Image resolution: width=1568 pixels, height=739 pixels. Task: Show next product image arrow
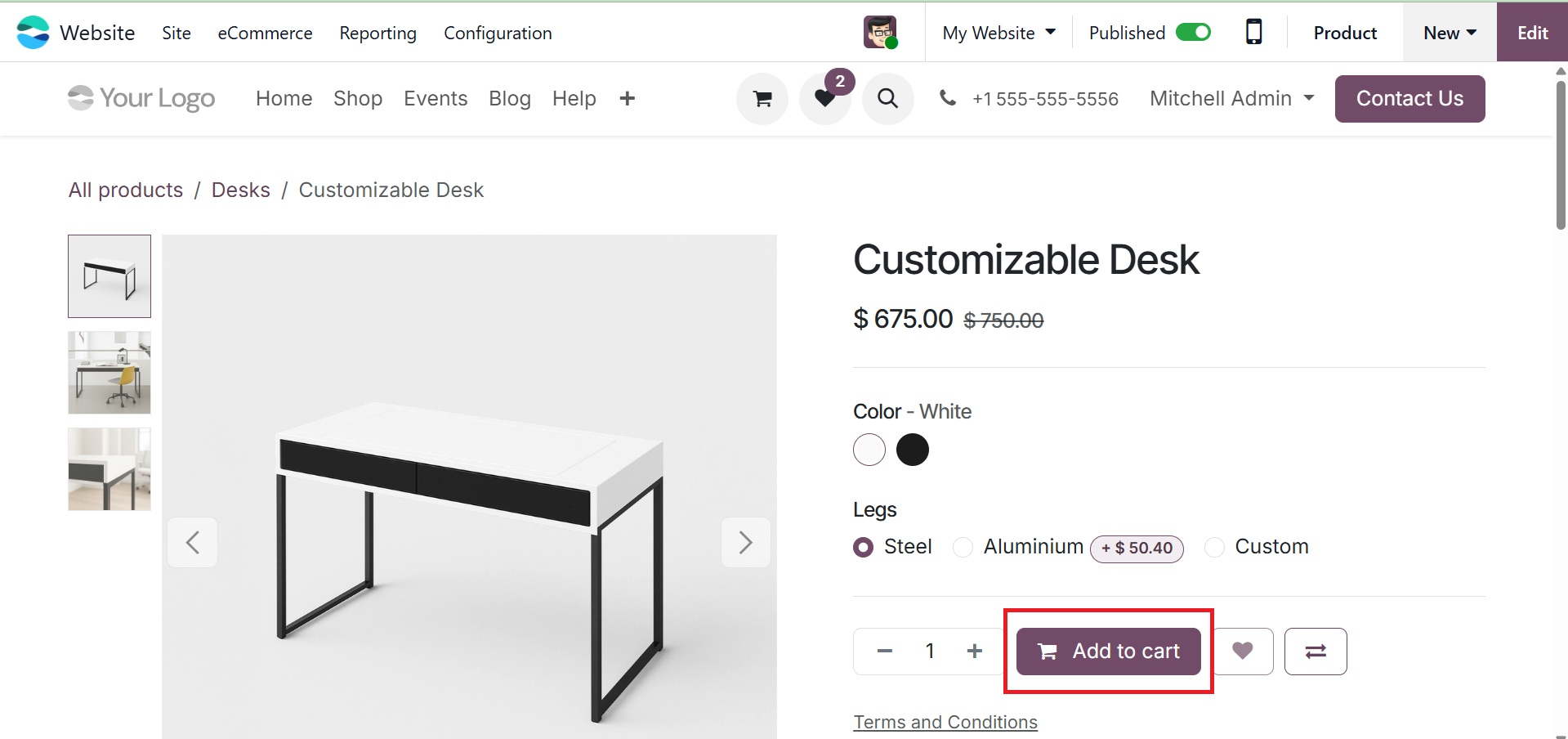tap(745, 542)
